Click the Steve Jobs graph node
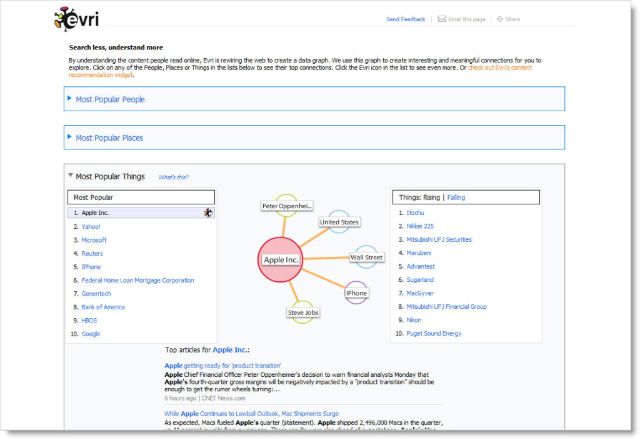The width and height of the screenshot is (640, 439). coord(303,313)
